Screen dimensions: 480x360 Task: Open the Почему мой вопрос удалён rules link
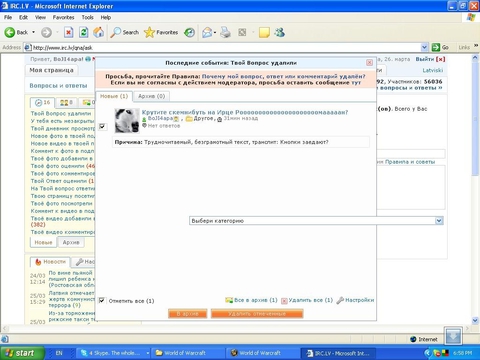click(284, 76)
